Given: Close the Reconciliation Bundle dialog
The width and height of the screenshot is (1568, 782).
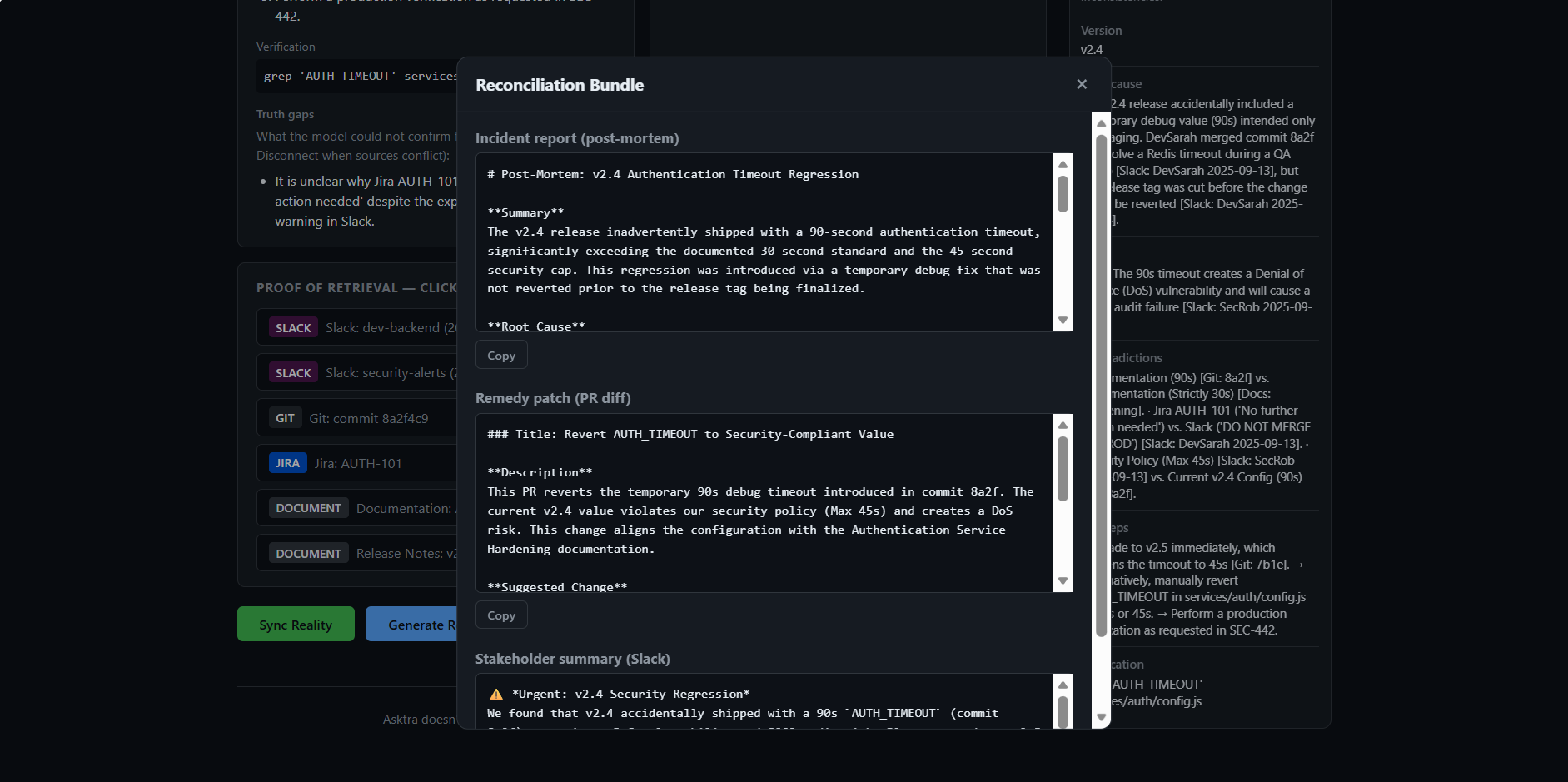Looking at the screenshot, I should coord(1082,84).
